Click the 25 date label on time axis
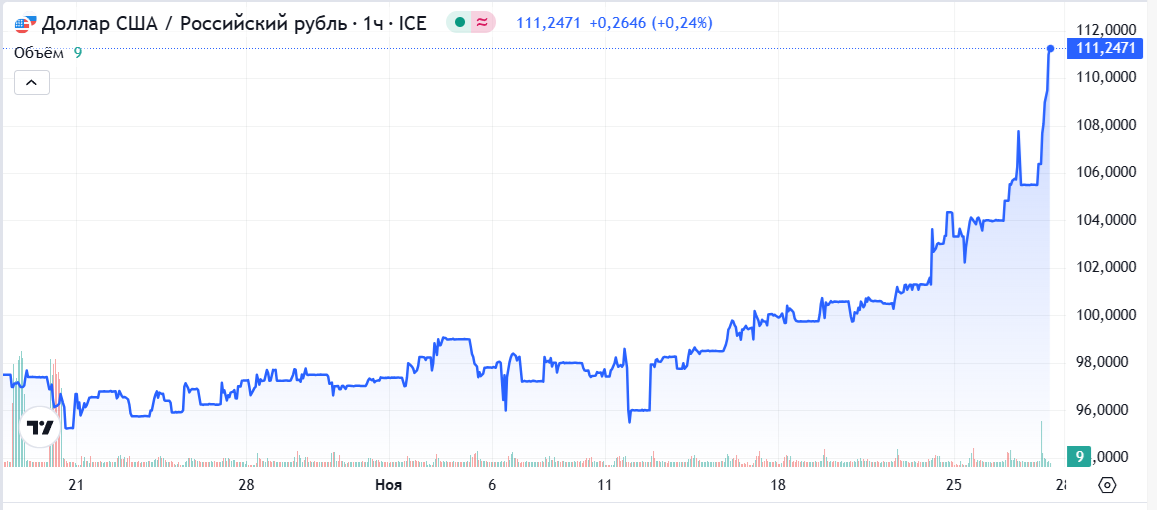The height and width of the screenshot is (510, 1157). coord(954,486)
